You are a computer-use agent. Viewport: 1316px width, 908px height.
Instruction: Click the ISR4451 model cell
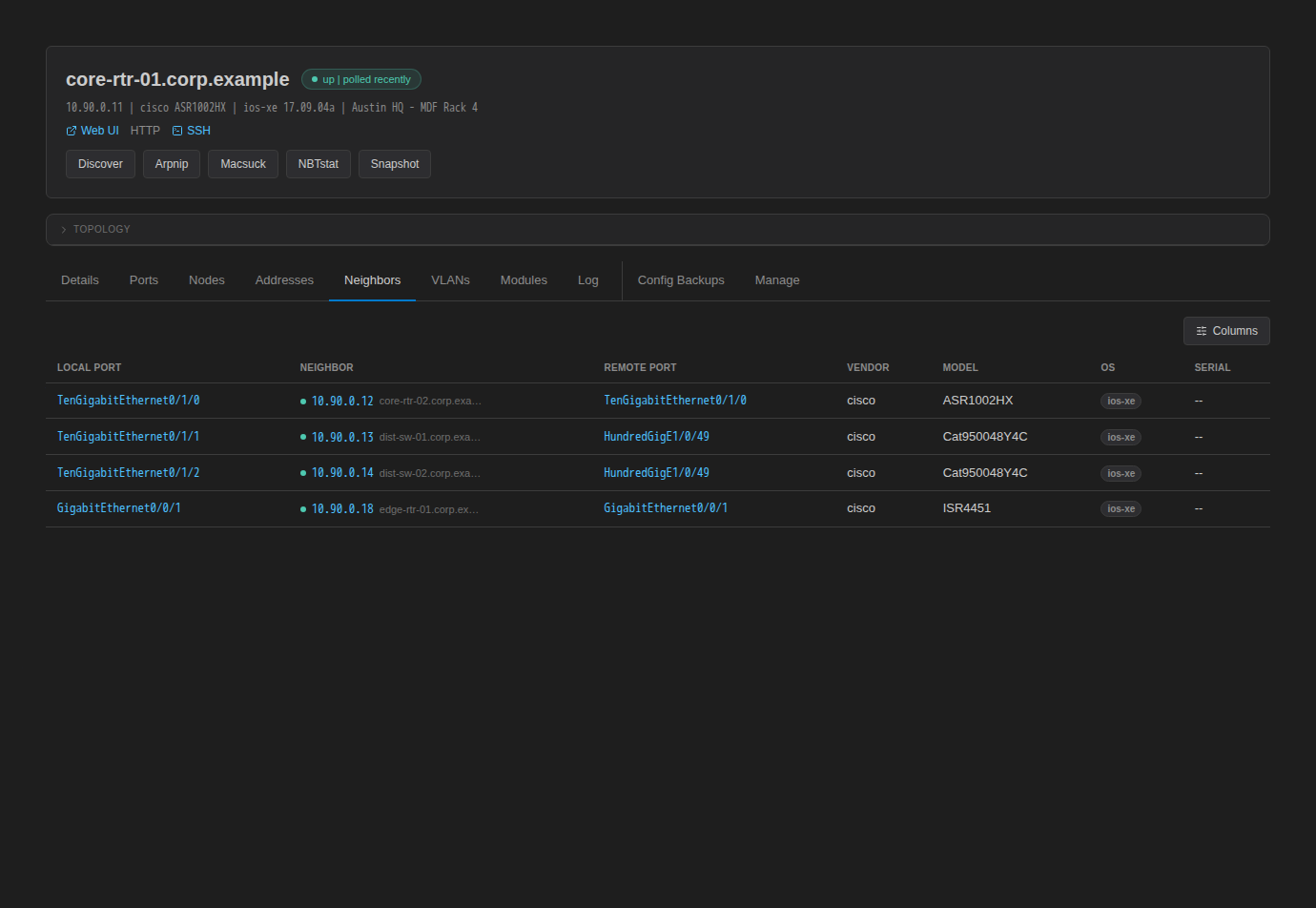click(966, 508)
